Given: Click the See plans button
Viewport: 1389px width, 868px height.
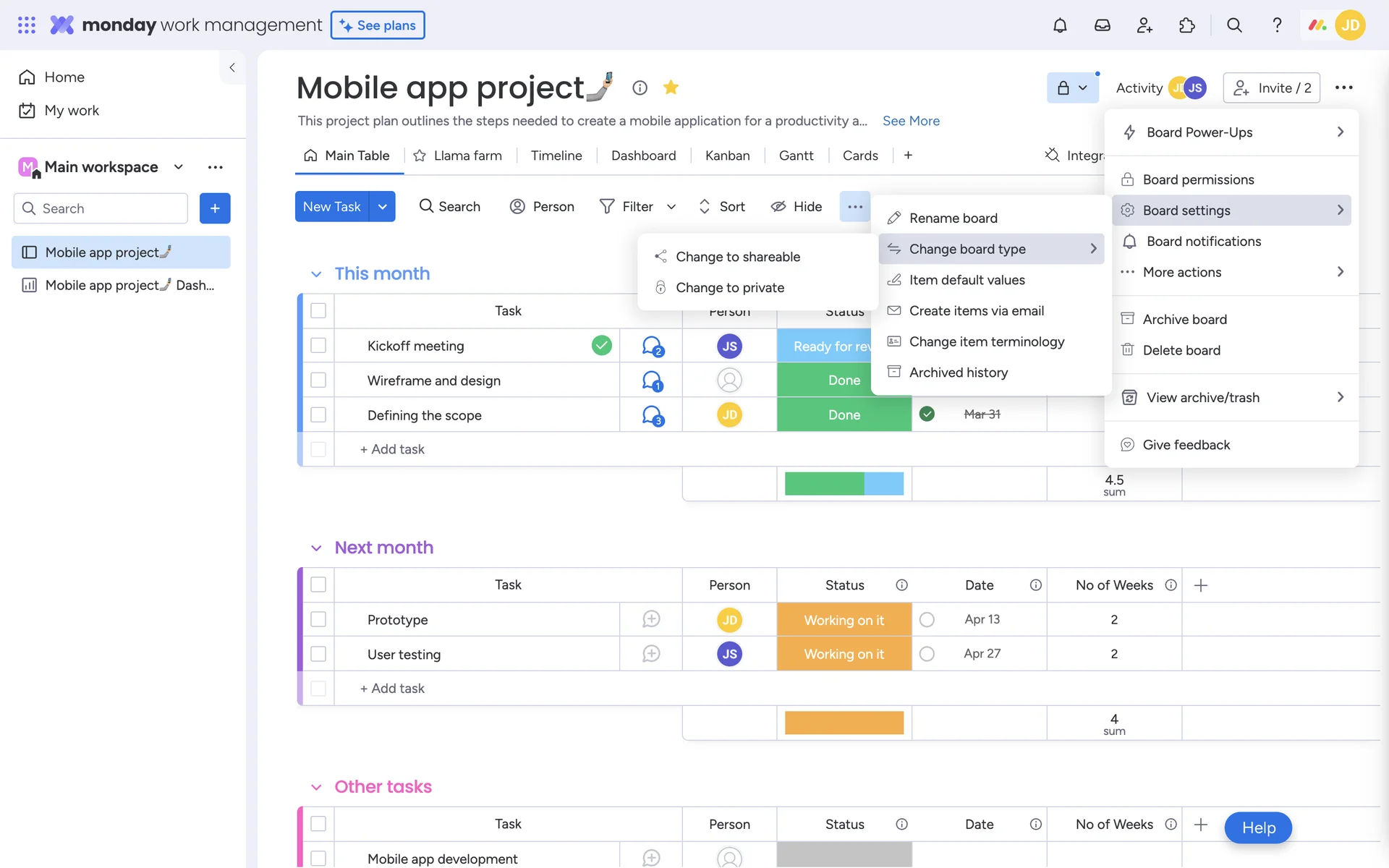Looking at the screenshot, I should (378, 25).
